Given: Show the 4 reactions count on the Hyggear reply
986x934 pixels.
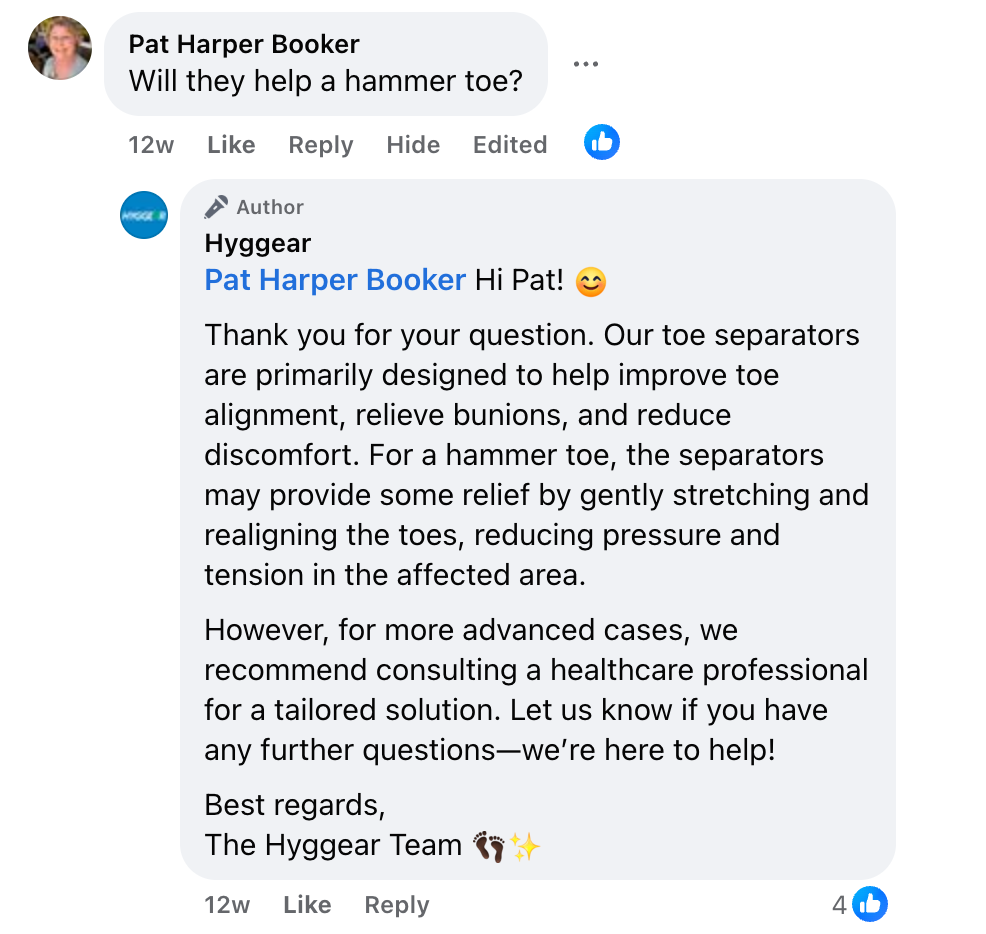Looking at the screenshot, I should point(839,906).
